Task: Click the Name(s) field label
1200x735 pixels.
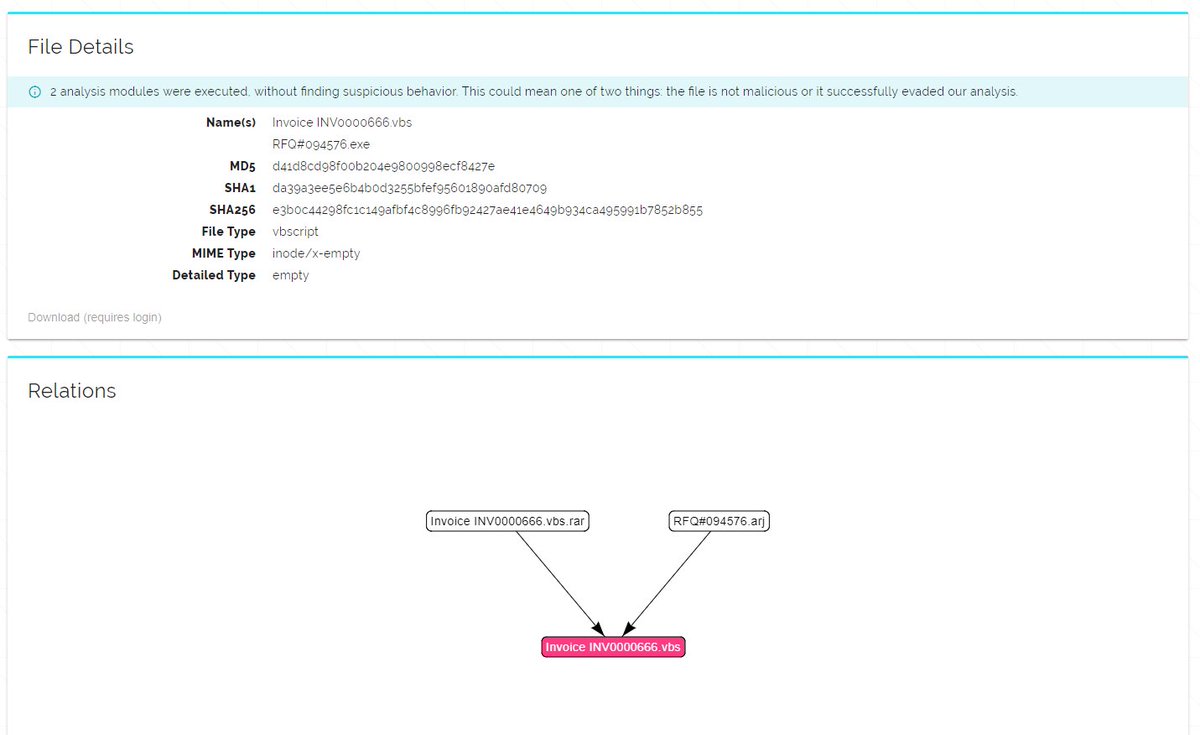Action: 231,122
